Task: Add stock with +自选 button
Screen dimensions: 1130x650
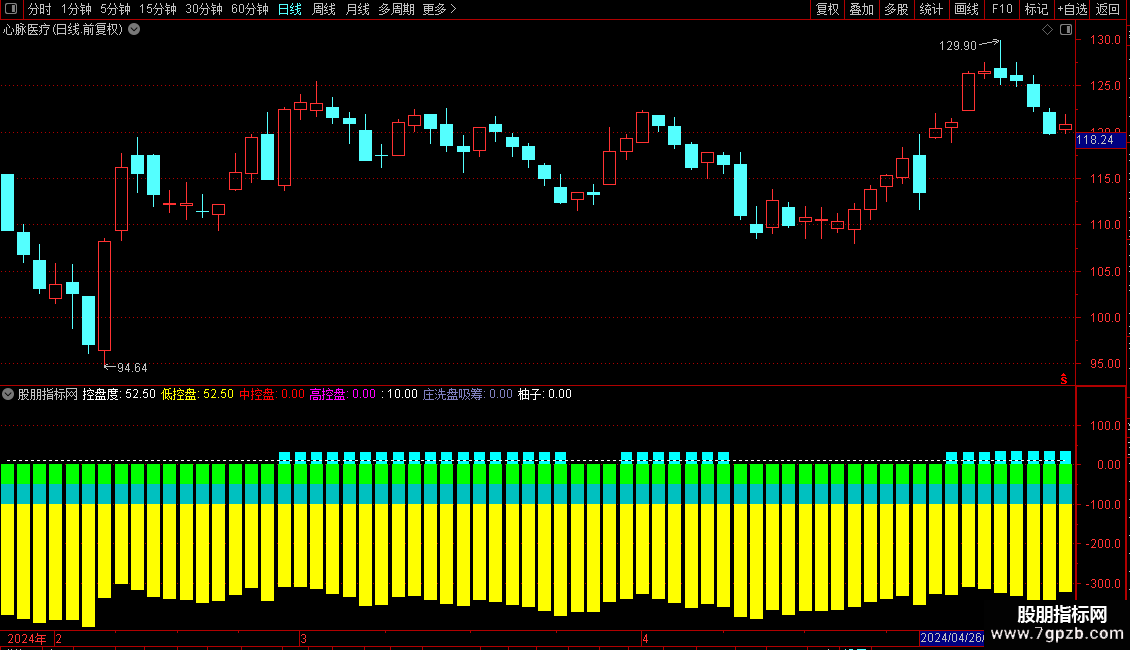Action: [1072, 9]
